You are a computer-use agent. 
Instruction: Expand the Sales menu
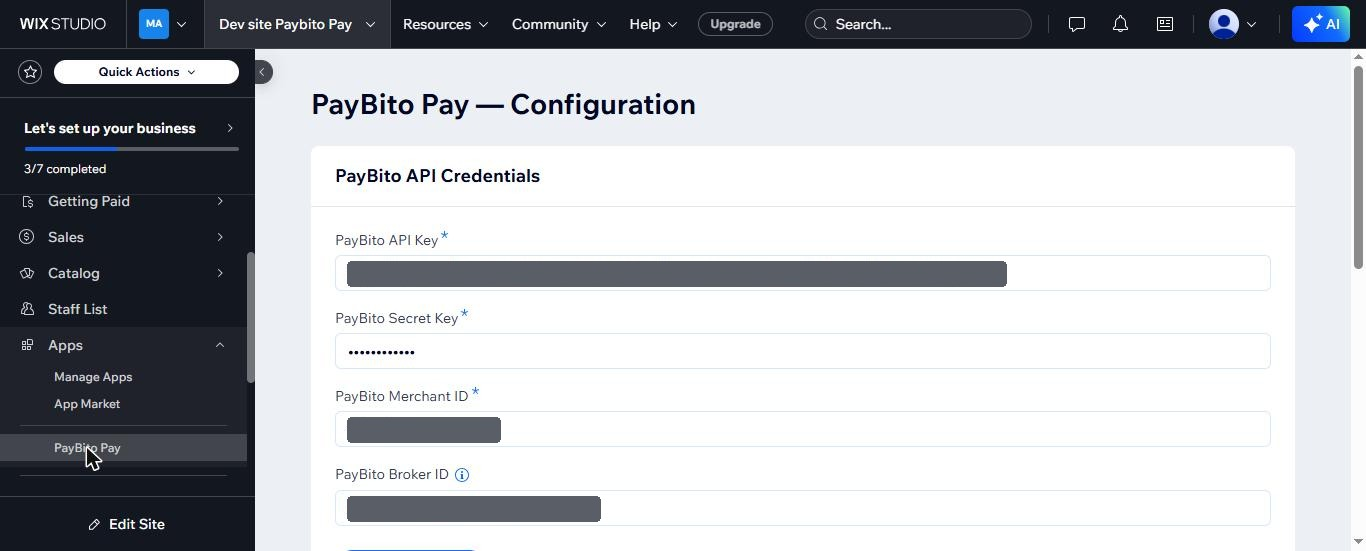coord(123,237)
